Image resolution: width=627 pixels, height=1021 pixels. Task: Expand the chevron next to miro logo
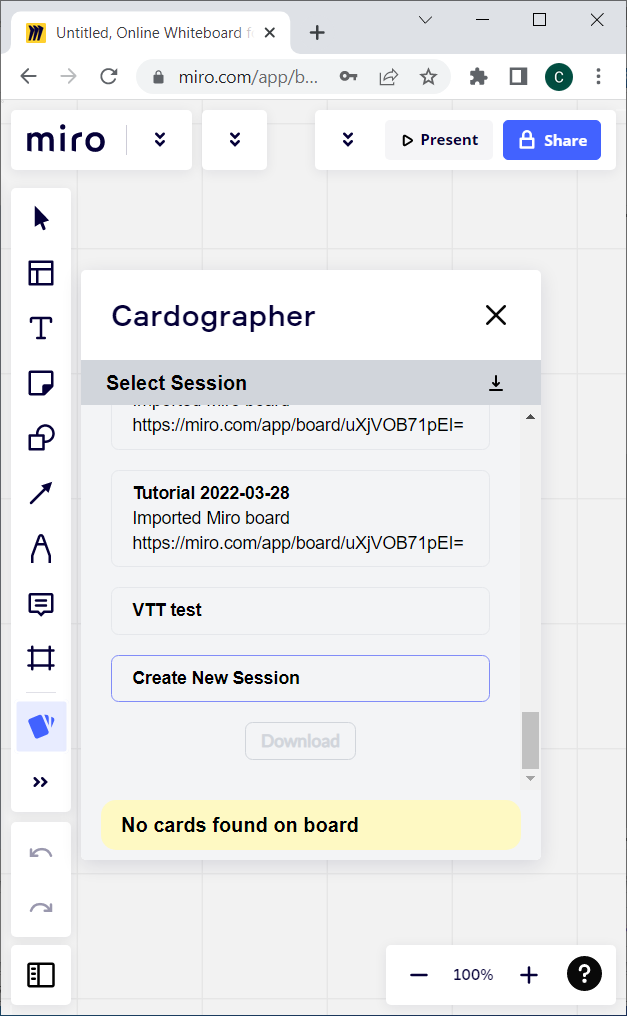pos(160,139)
